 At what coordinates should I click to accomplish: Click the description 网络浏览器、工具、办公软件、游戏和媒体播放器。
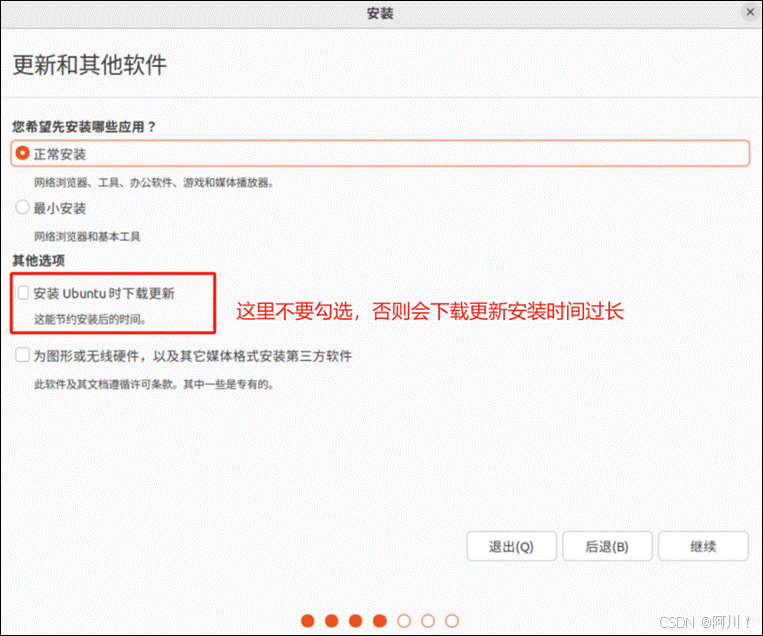154,182
